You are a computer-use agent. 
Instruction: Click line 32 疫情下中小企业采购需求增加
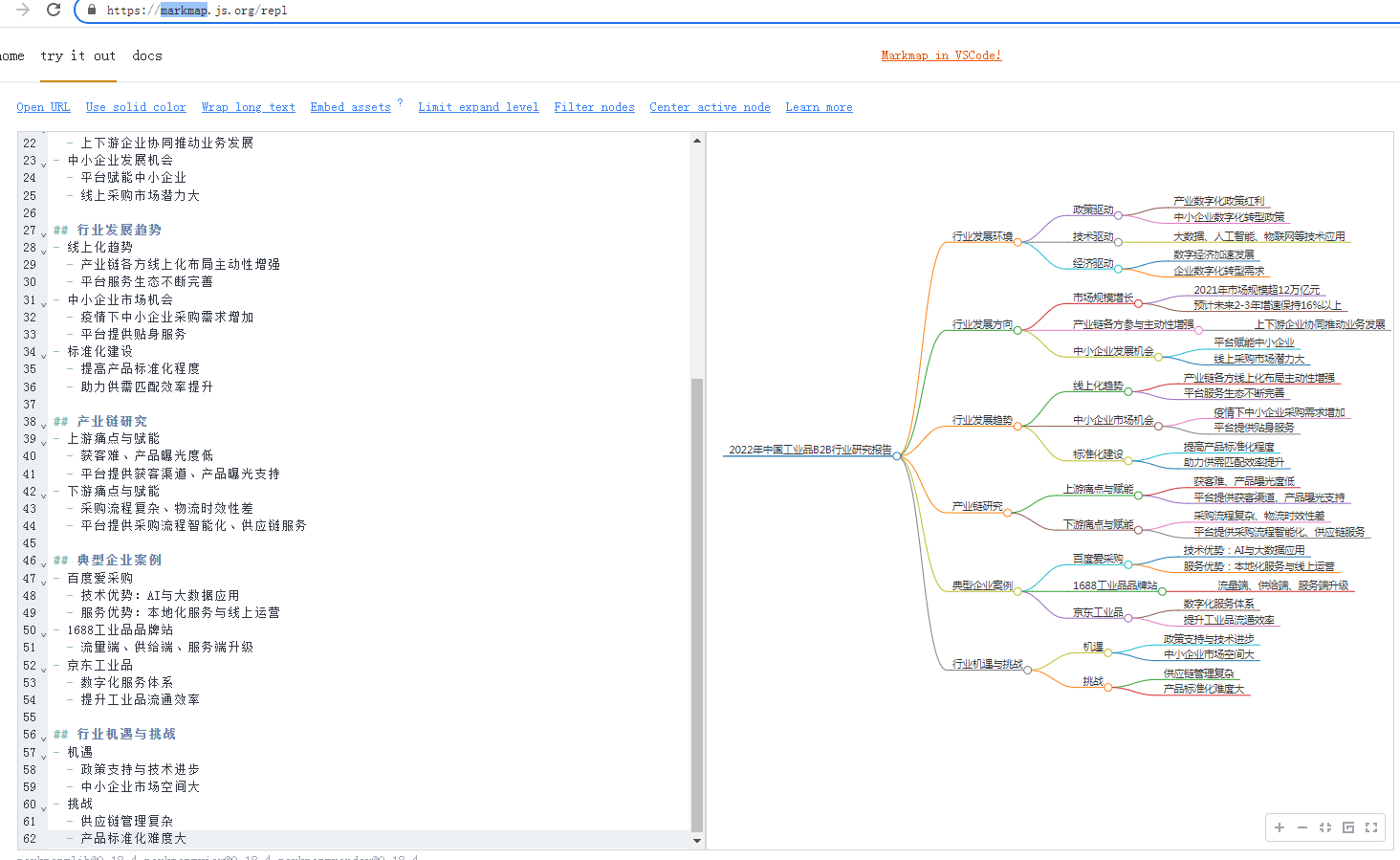point(166,317)
